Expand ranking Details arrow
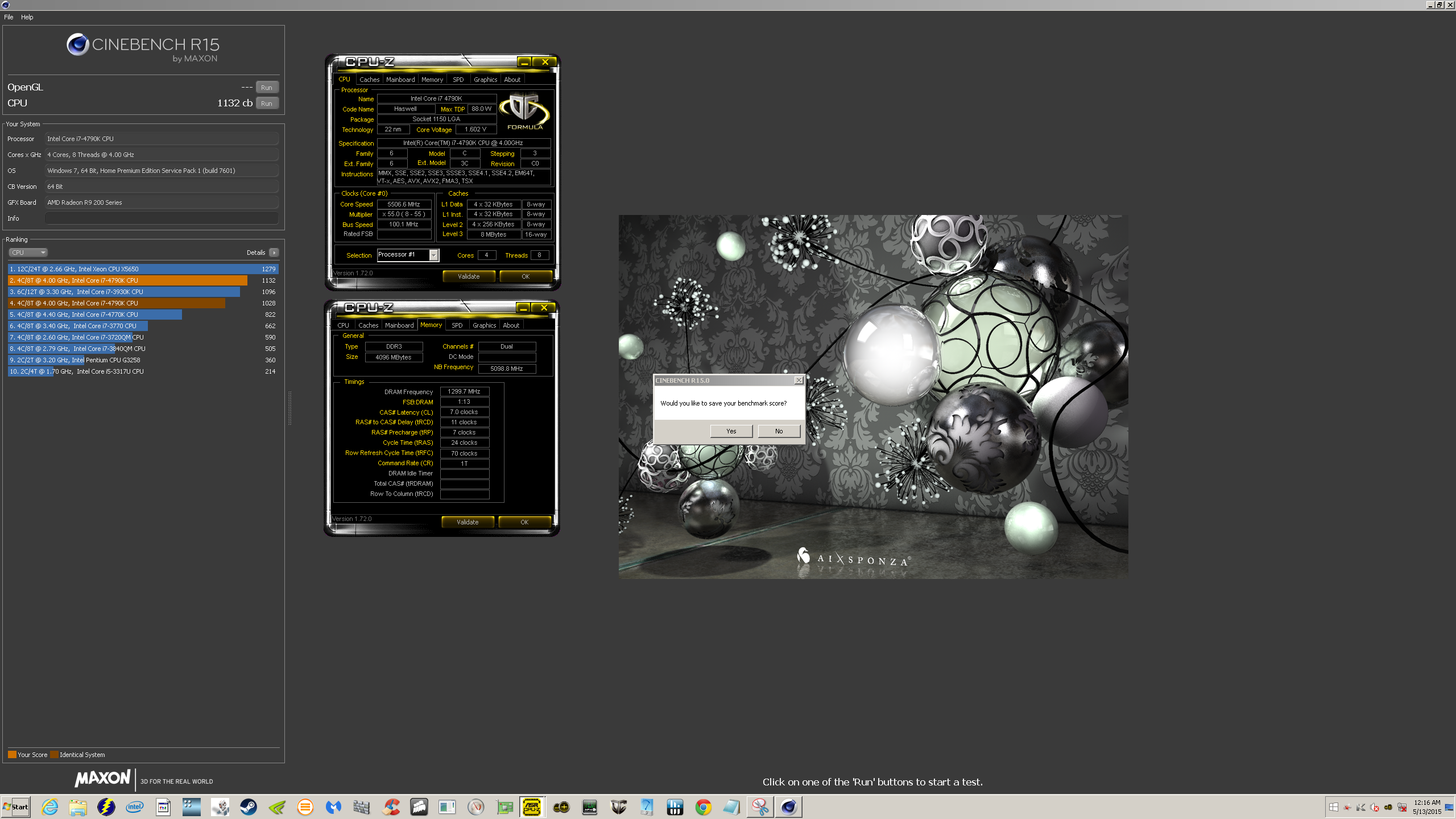1456x819 pixels. click(274, 253)
